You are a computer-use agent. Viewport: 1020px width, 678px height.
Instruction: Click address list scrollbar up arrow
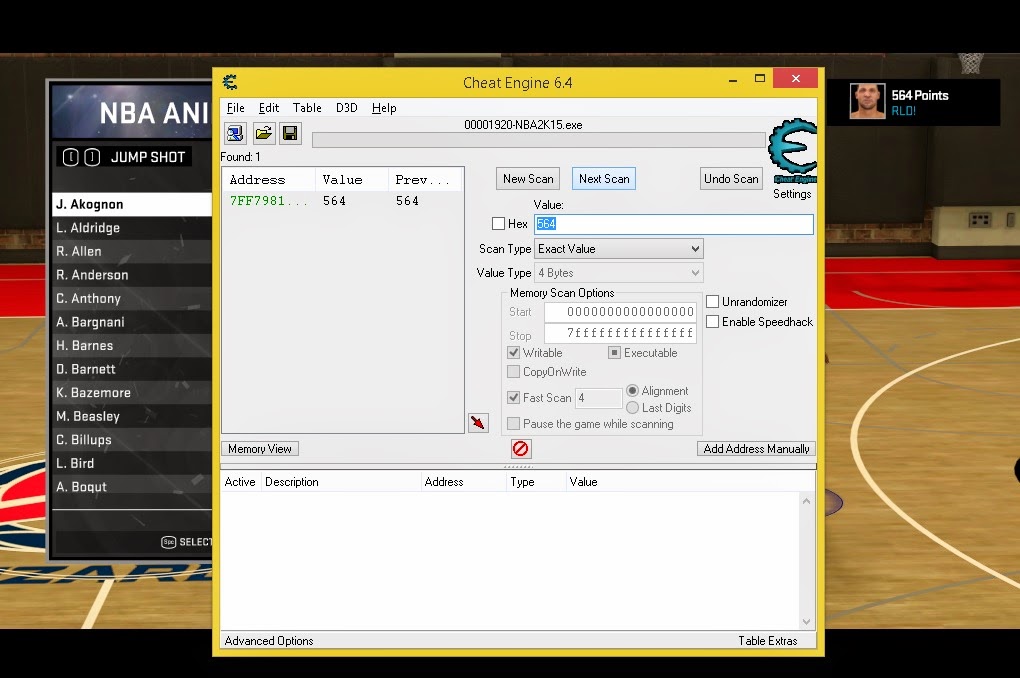[807, 501]
